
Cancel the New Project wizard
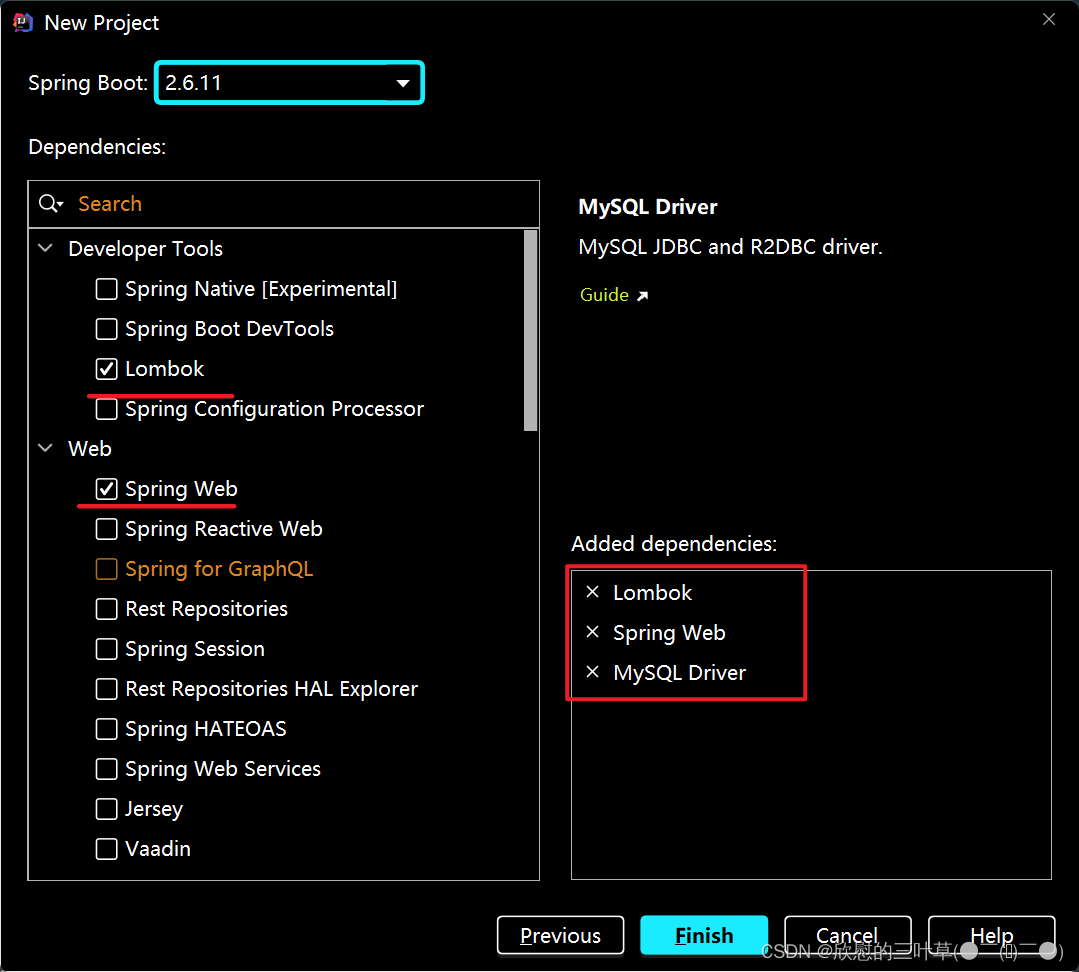pyautogui.click(x=848, y=936)
